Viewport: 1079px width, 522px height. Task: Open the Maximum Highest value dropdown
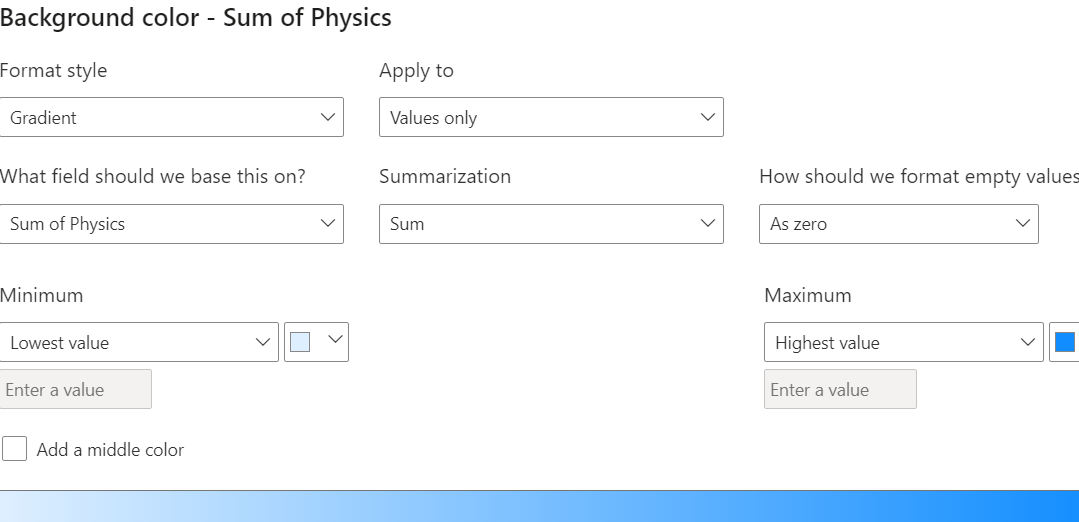pyautogui.click(x=903, y=342)
